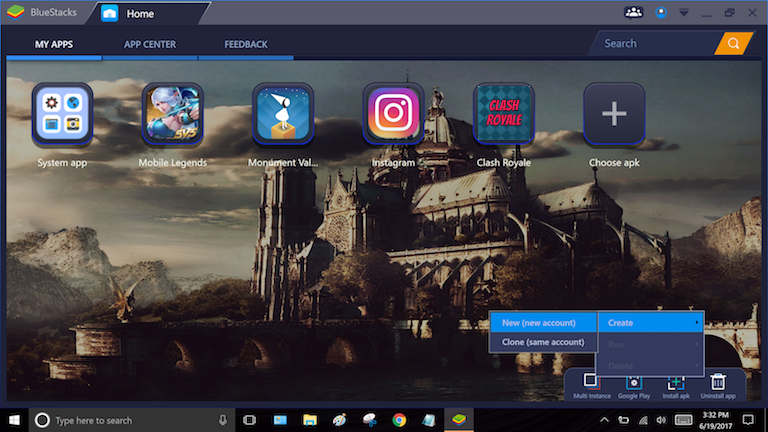Click the taskbar microphone icon
Screen dimensions: 768x432
click(223, 420)
